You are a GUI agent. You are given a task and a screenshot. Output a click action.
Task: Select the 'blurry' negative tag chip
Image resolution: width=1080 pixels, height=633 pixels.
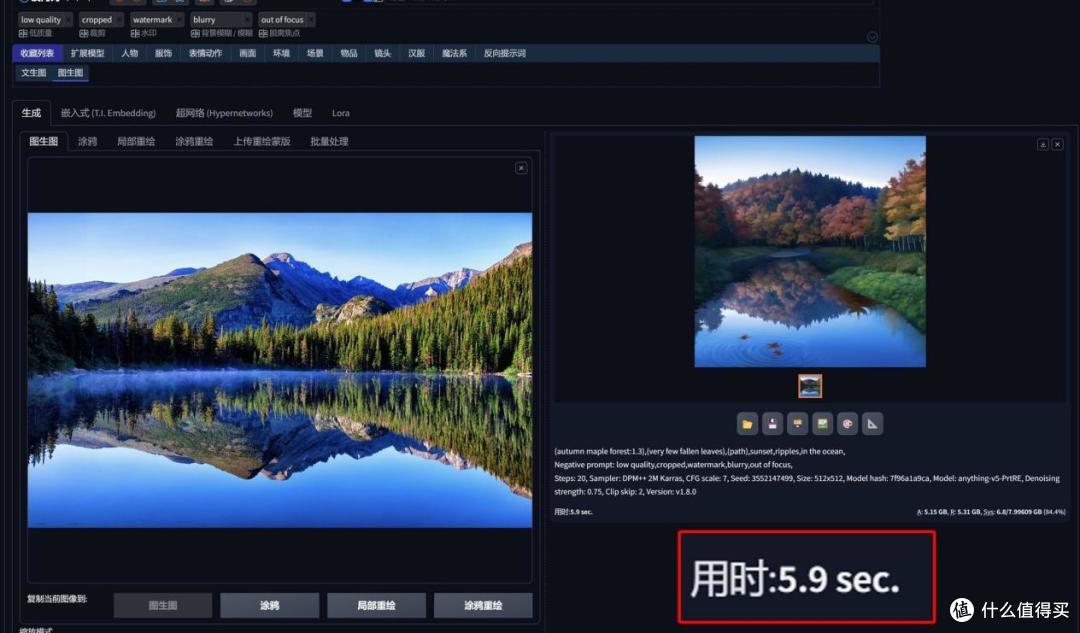point(220,20)
